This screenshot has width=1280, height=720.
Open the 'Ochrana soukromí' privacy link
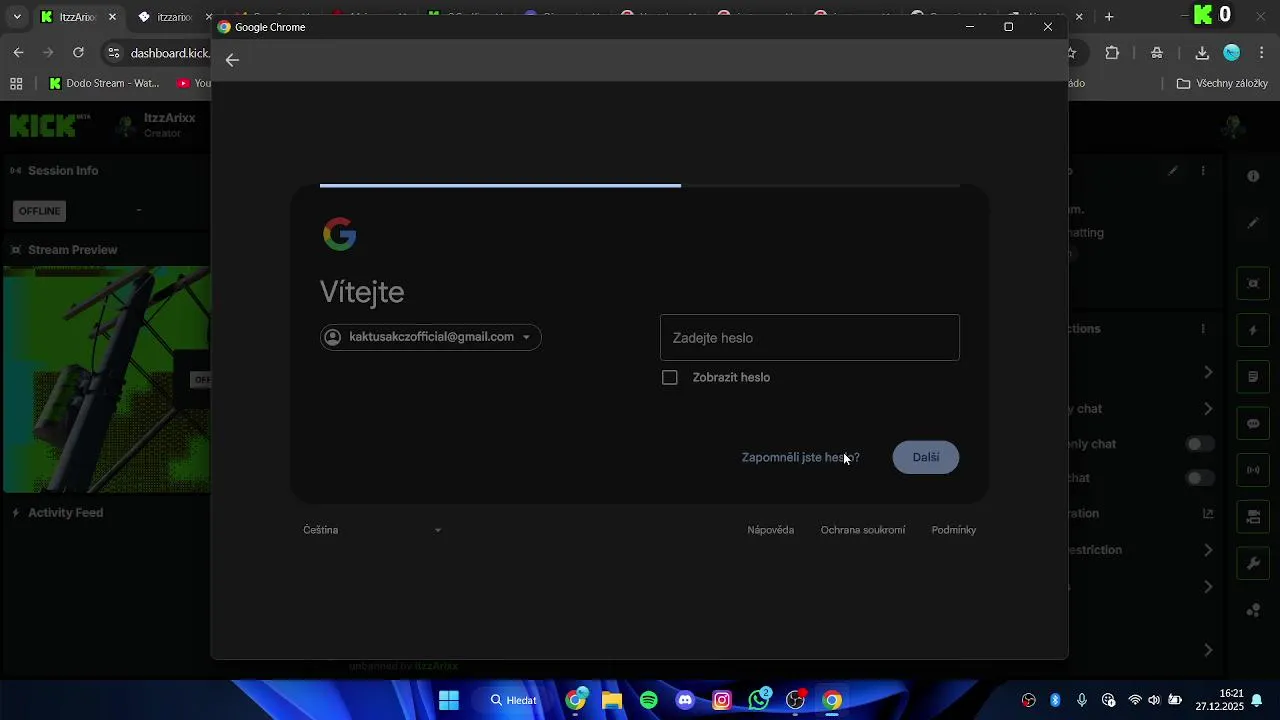click(x=863, y=530)
